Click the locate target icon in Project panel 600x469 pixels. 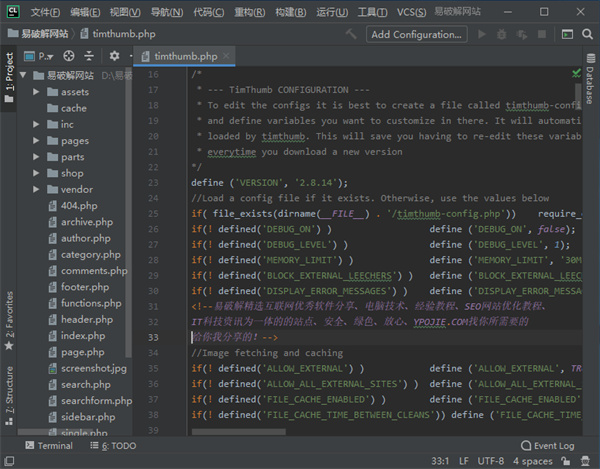point(70,56)
